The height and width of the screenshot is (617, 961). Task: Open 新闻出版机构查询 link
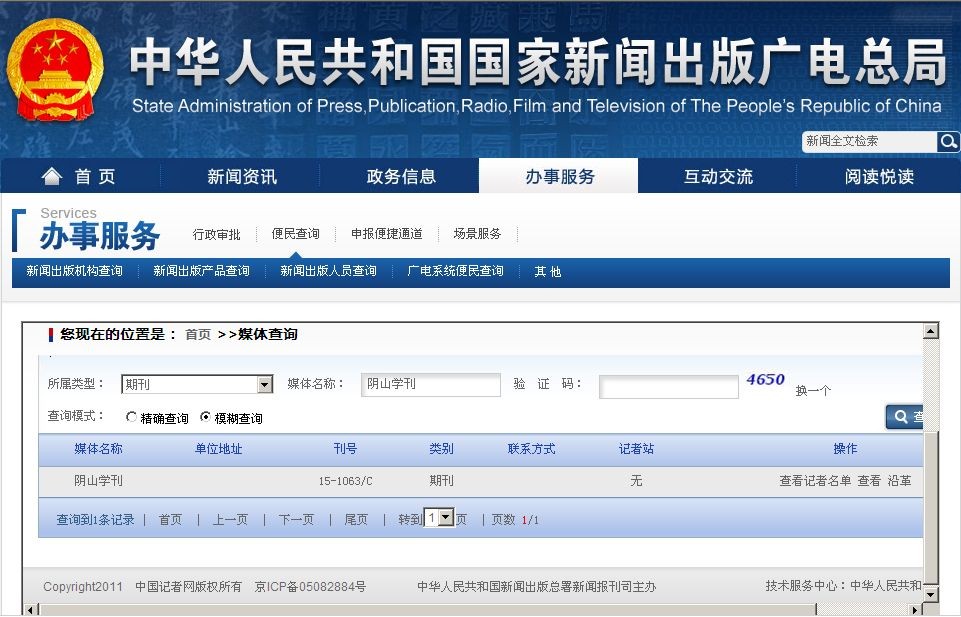click(x=74, y=271)
